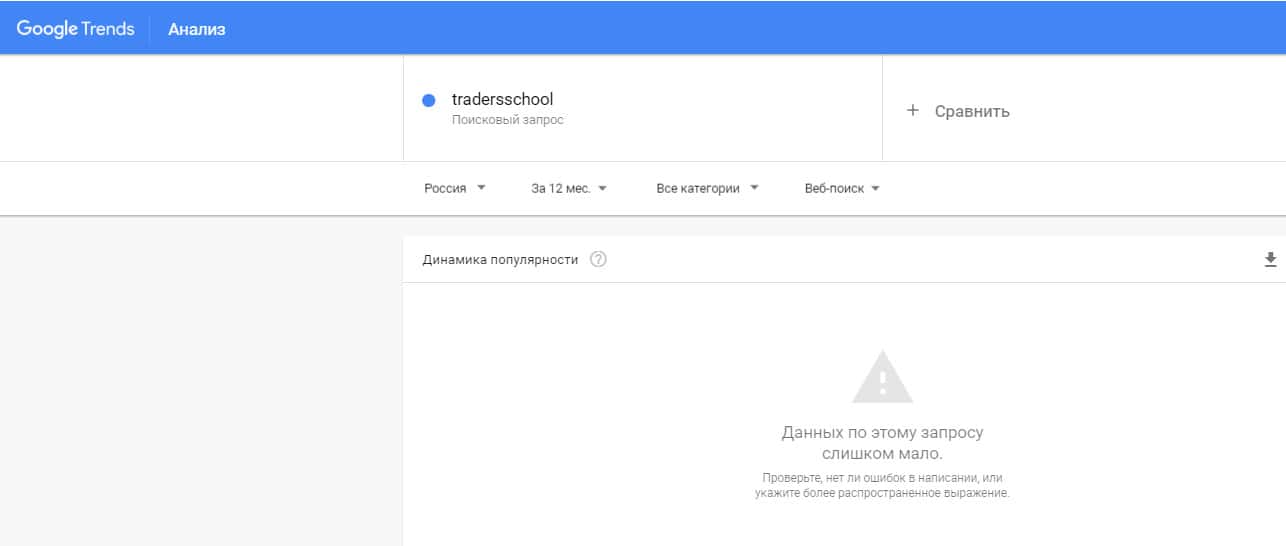1286x546 pixels.
Task: Download the Динамика популярности chart data
Action: pyautogui.click(x=1270, y=260)
